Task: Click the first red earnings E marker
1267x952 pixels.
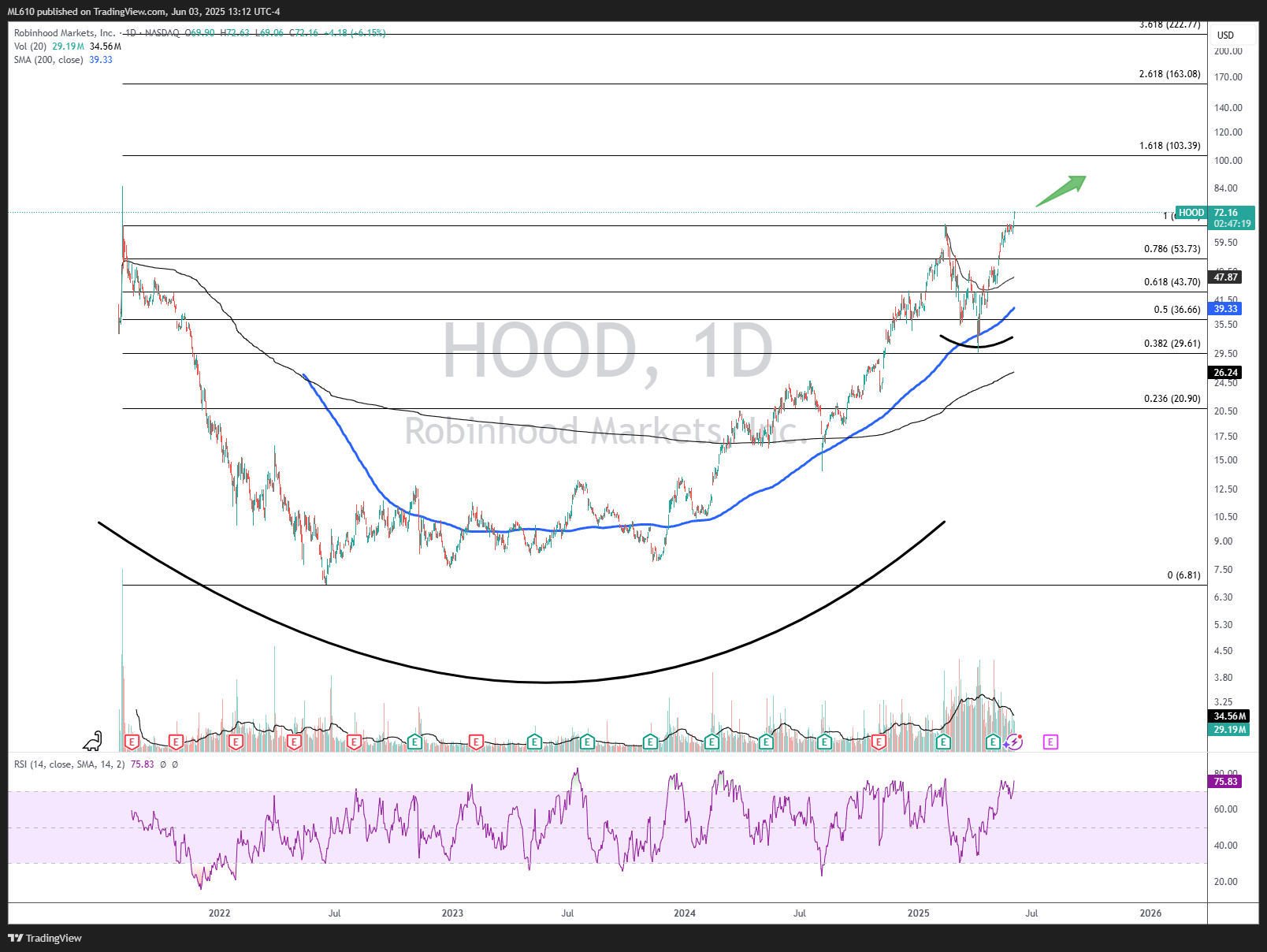Action: tap(132, 742)
